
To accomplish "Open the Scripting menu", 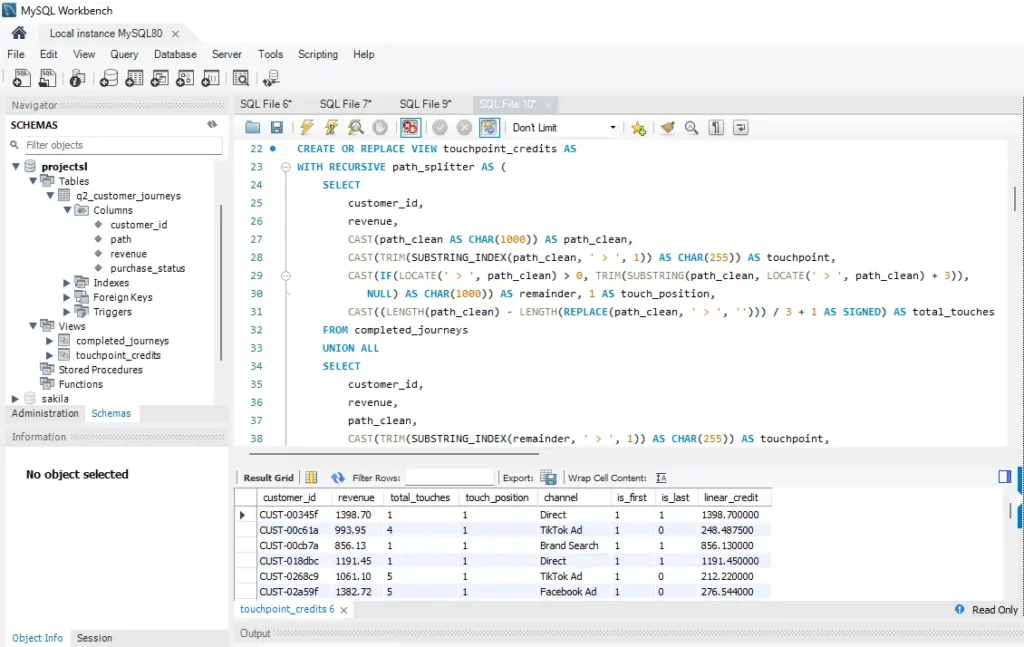I will click(318, 54).
